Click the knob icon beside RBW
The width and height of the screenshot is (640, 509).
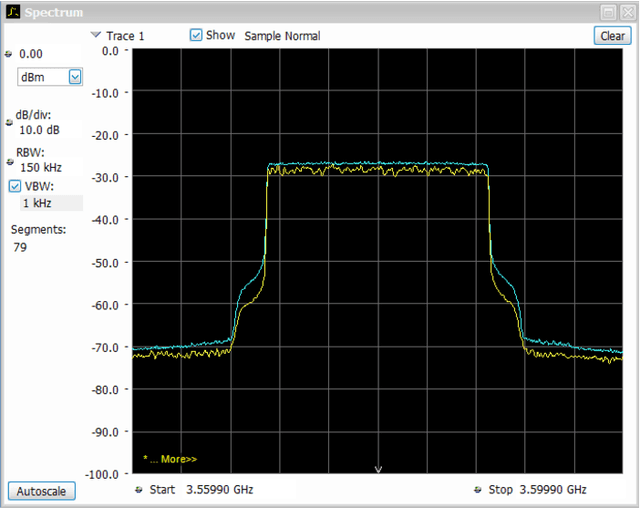[x=9, y=162]
